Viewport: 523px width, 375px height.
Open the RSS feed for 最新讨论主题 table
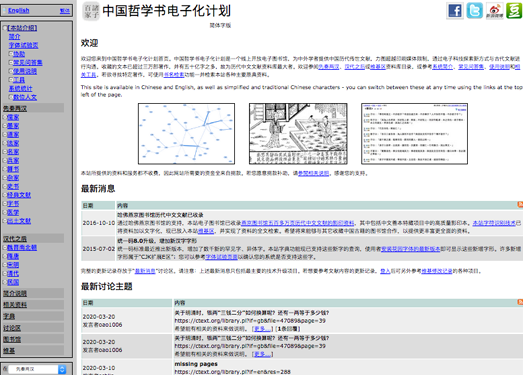pos(520,302)
